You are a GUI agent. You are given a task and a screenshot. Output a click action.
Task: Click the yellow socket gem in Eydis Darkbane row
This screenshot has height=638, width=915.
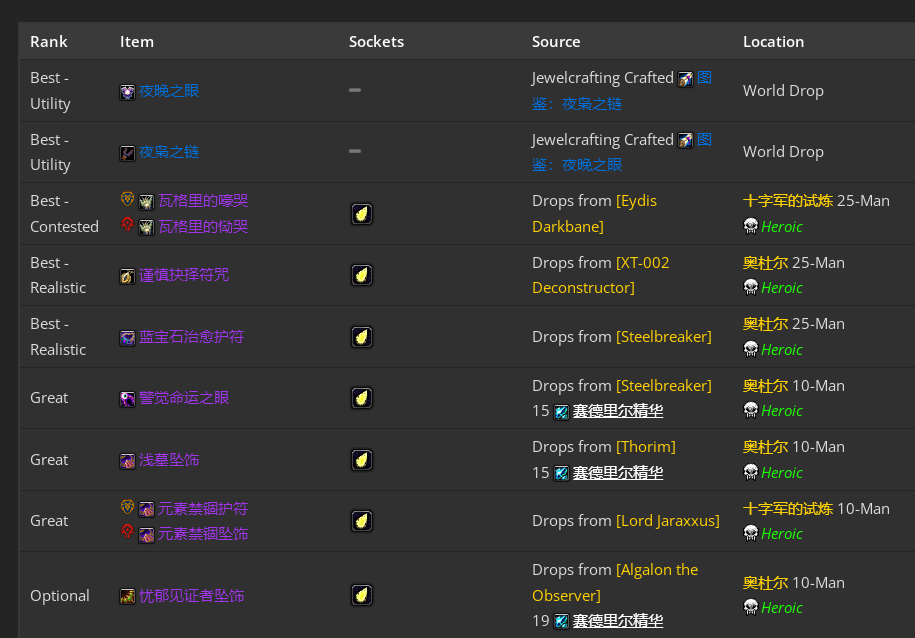point(362,214)
